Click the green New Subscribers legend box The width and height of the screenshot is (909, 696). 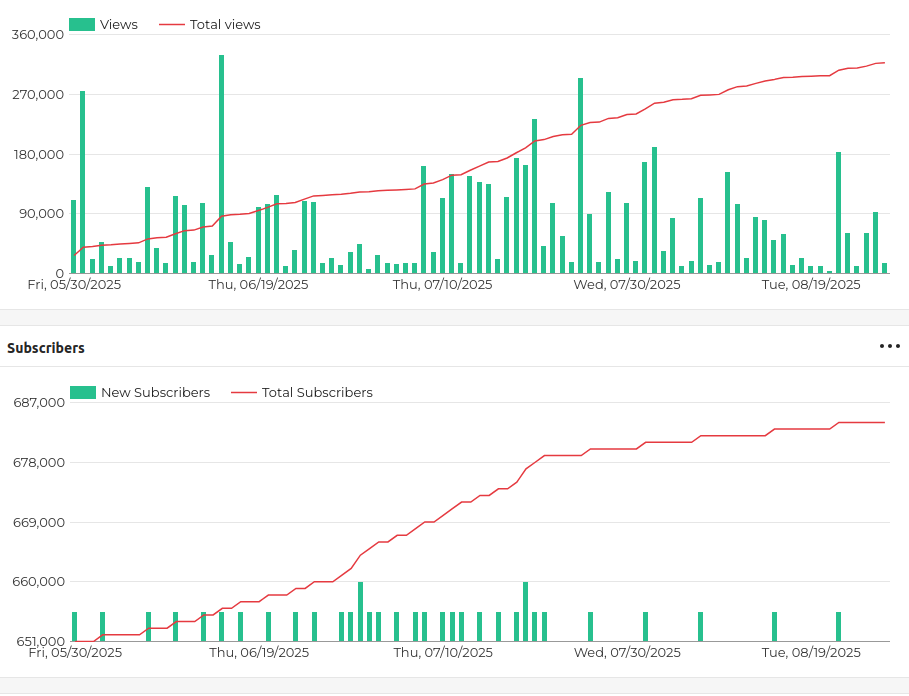(x=83, y=392)
